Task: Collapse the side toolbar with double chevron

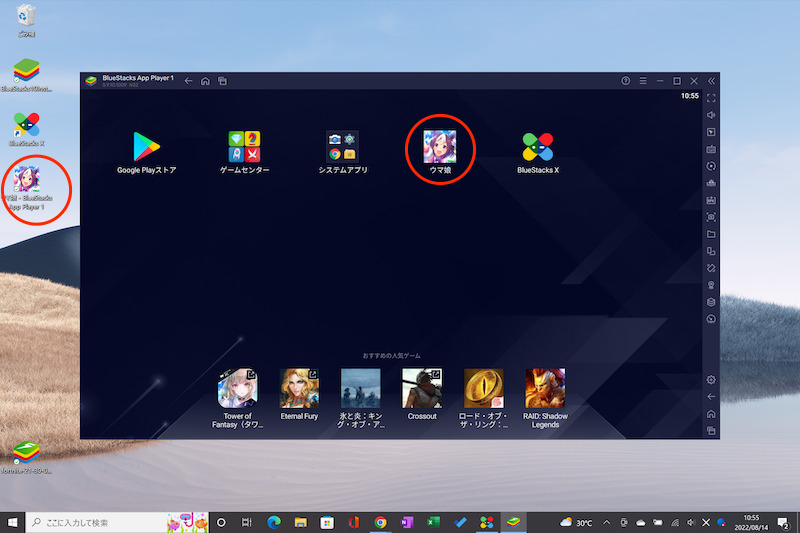Action: click(x=711, y=80)
